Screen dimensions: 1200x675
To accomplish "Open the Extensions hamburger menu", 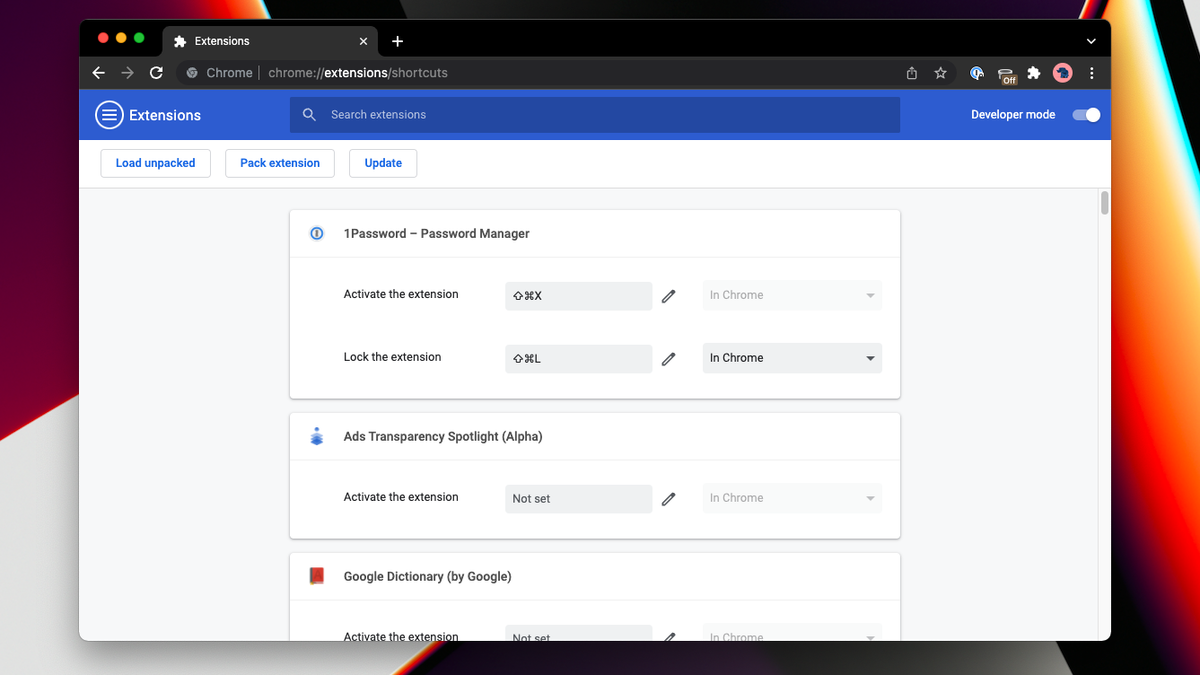I will point(109,114).
